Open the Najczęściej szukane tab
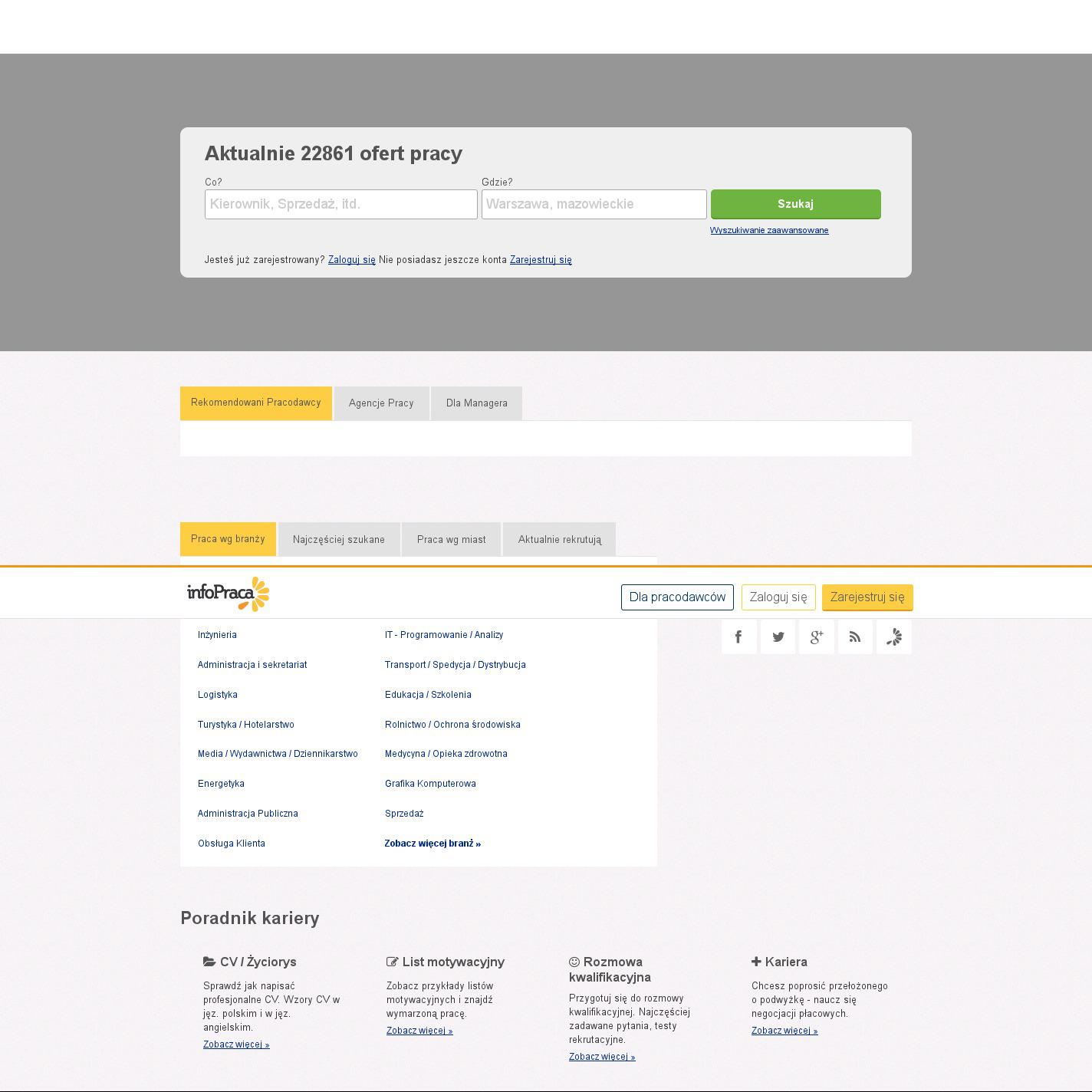This screenshot has height=1092, width=1092. pos(339,540)
